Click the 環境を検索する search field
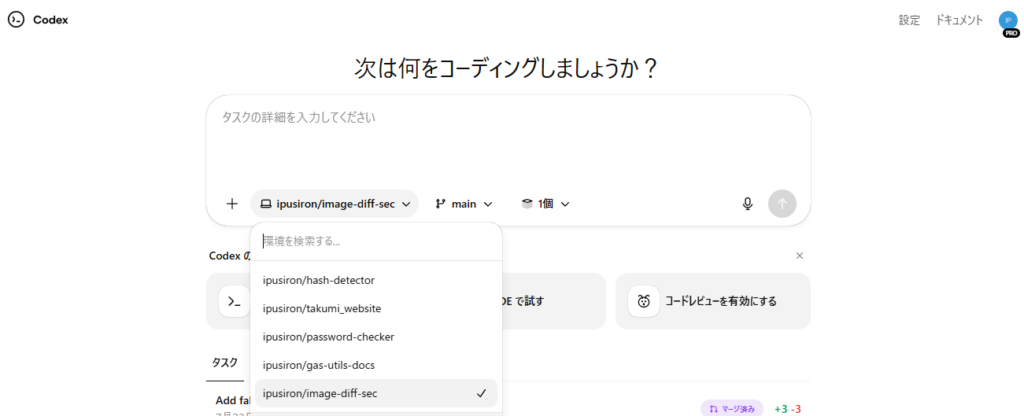The height and width of the screenshot is (416, 1024). tap(375, 241)
